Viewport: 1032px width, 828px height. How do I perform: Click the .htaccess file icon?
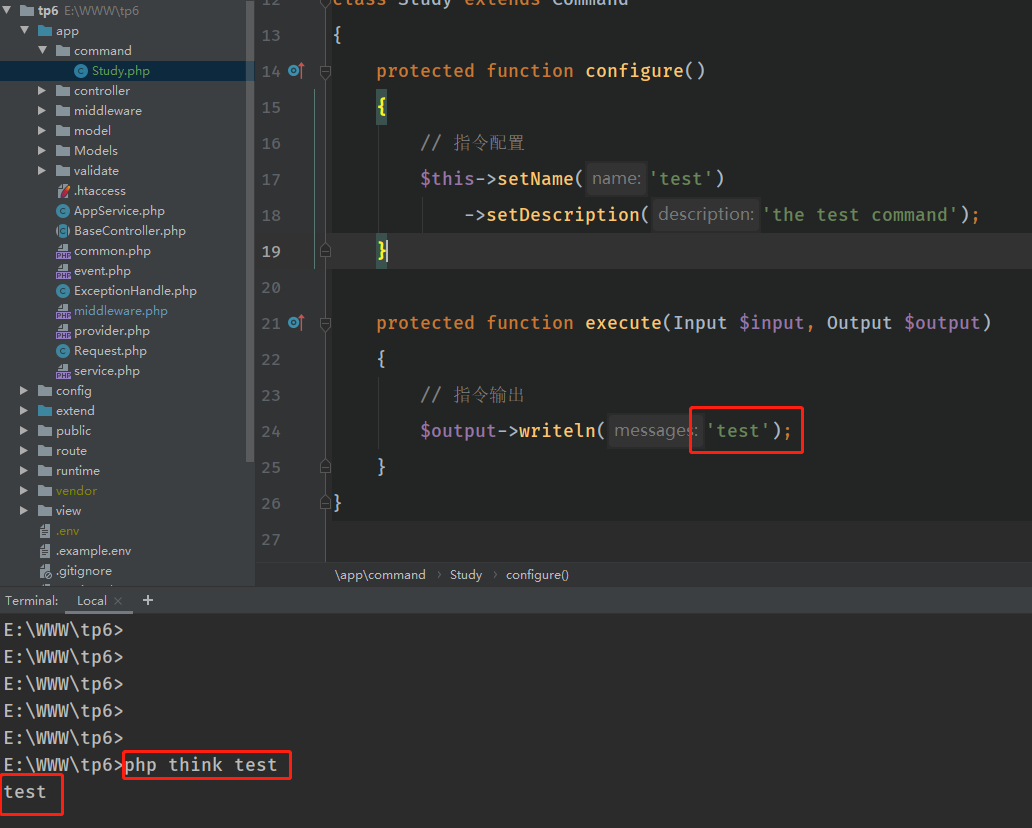(63, 191)
